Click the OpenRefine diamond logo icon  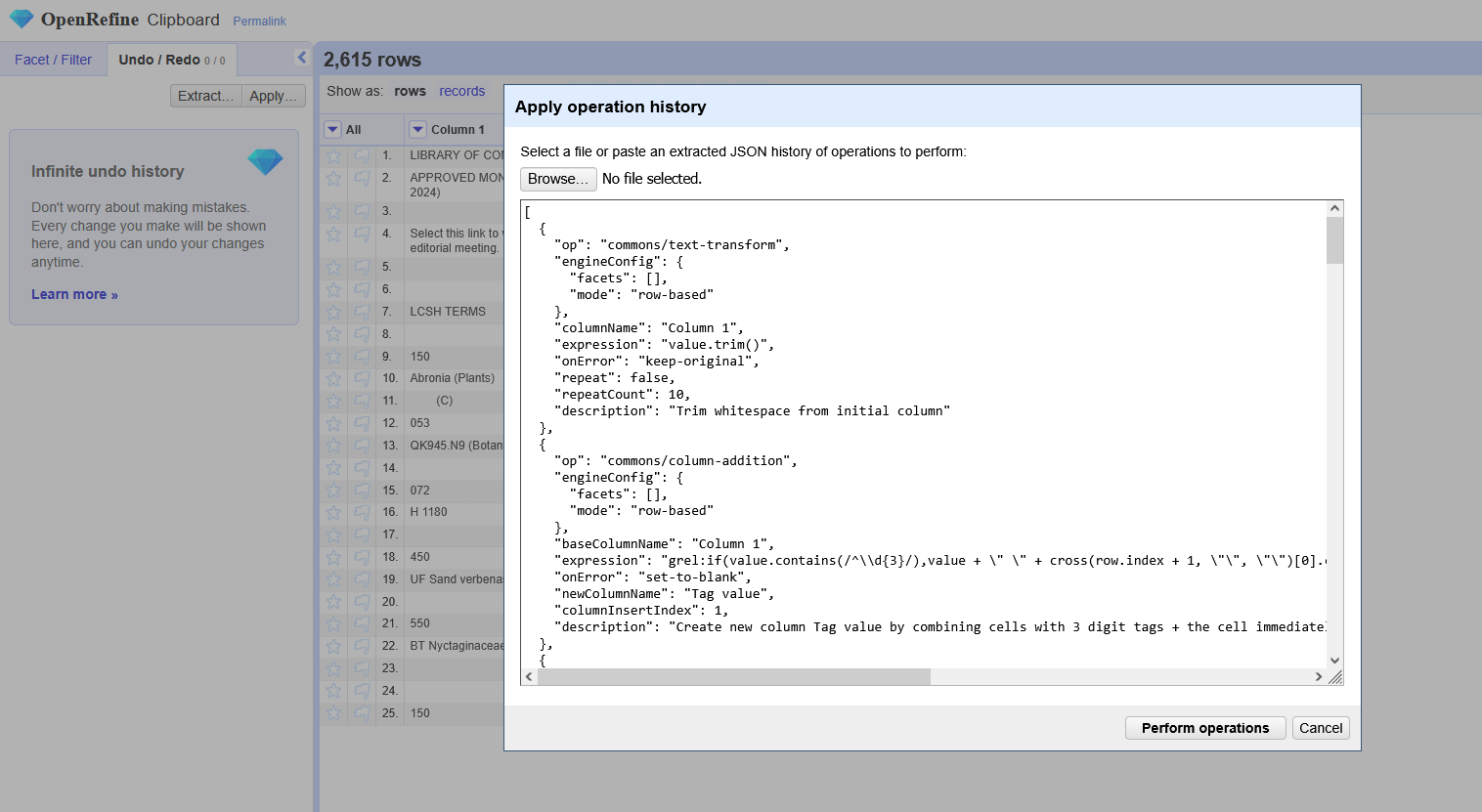(x=22, y=19)
